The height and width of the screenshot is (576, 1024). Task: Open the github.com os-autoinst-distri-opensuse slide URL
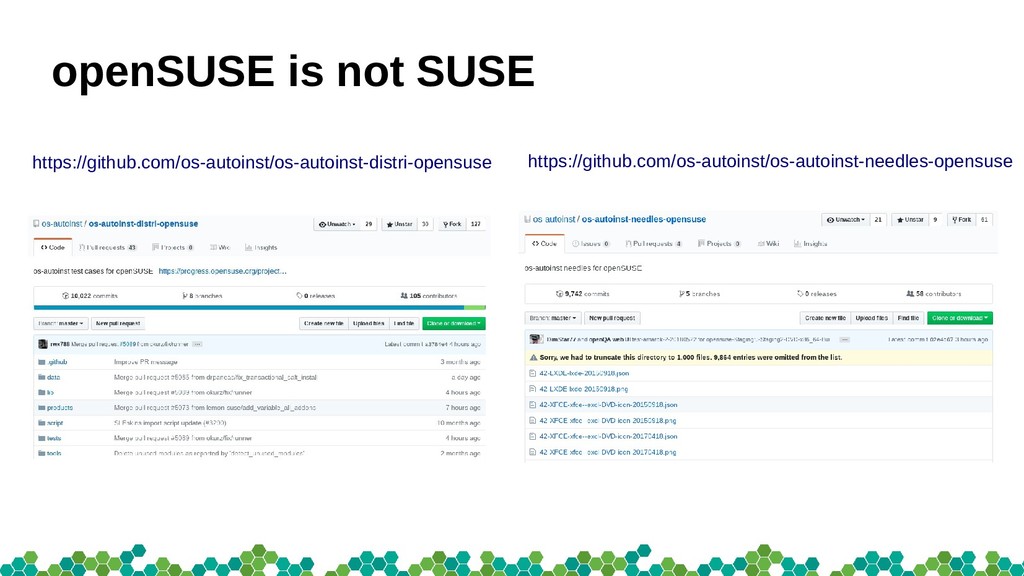click(x=262, y=162)
